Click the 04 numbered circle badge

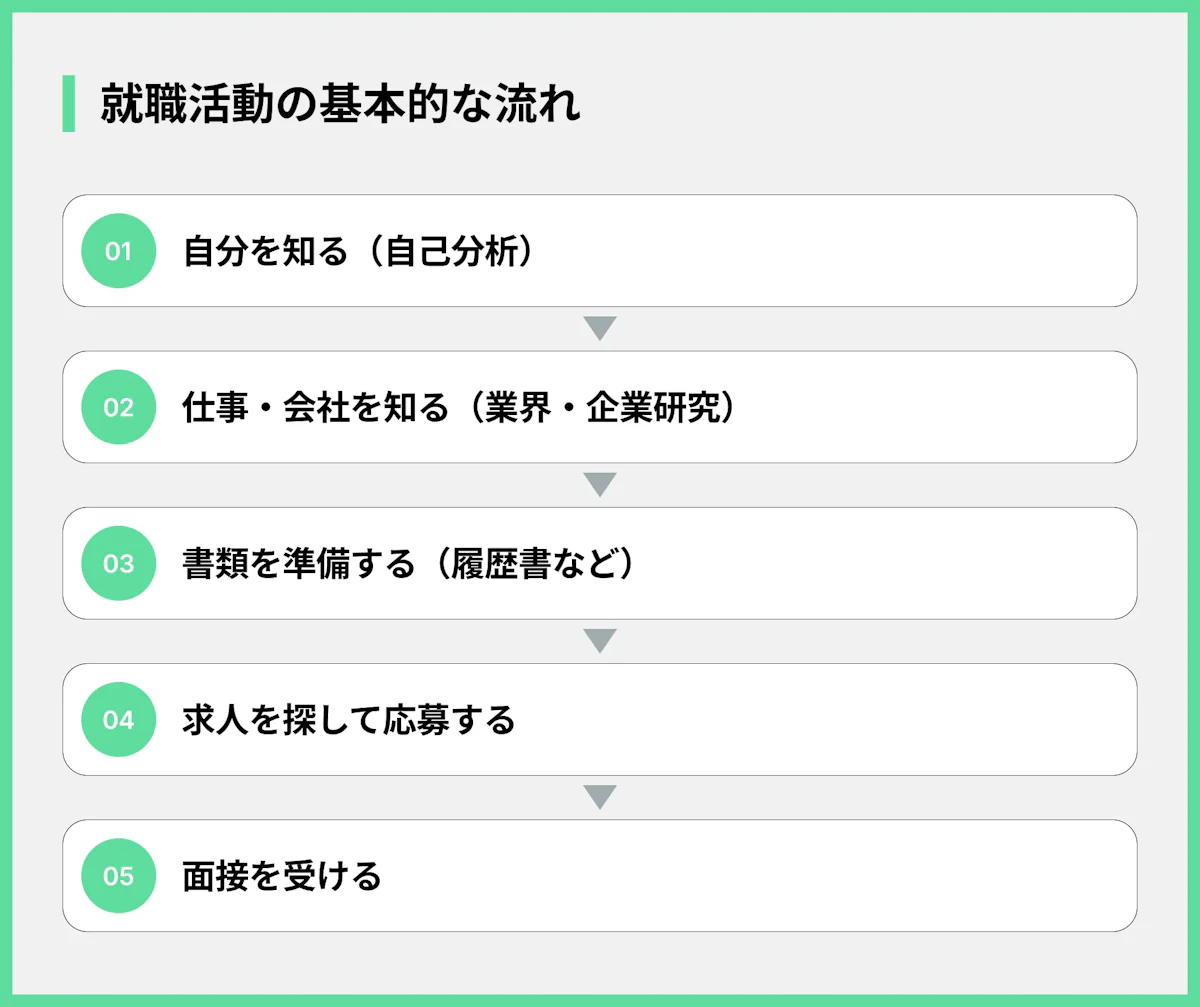point(118,719)
